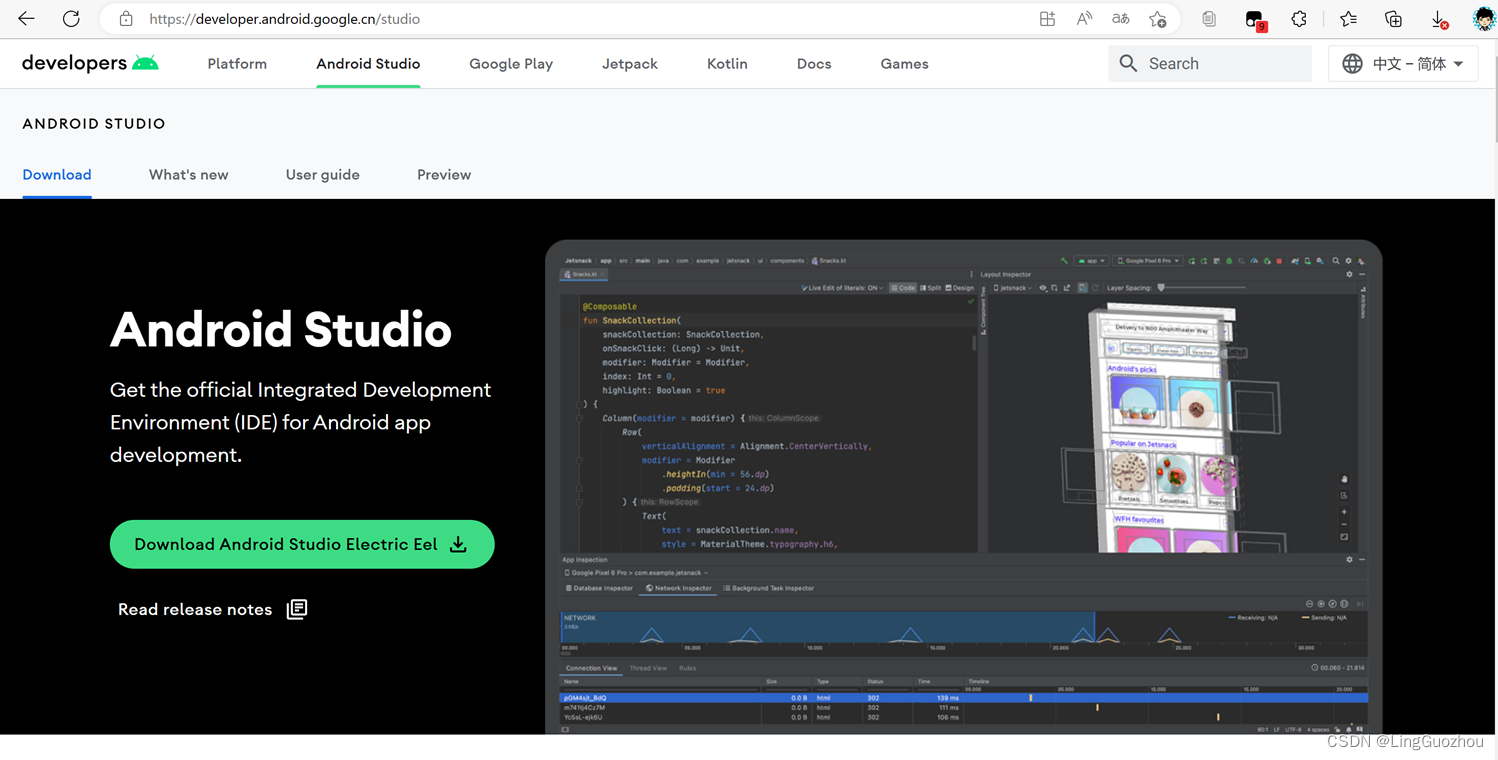The height and width of the screenshot is (760, 1498).
Task: Start Read aloud from the address bar
Action: pyautogui.click(x=1084, y=19)
